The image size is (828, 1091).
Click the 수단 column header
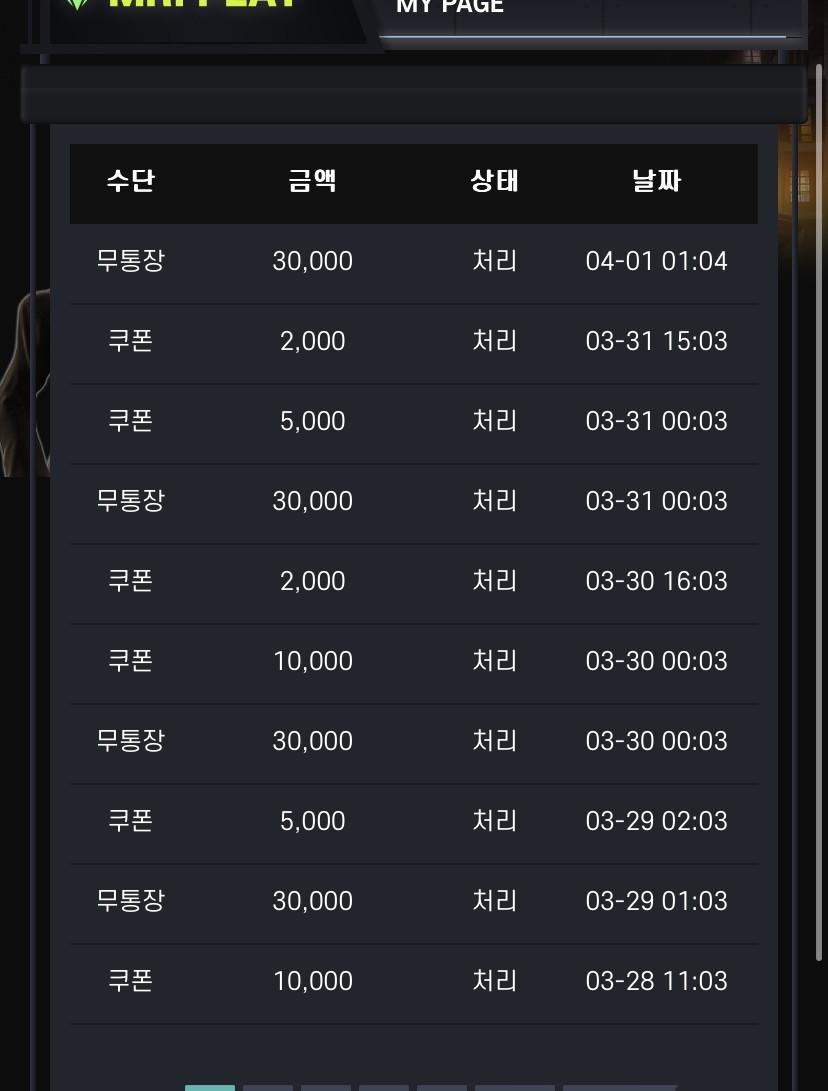(131, 181)
